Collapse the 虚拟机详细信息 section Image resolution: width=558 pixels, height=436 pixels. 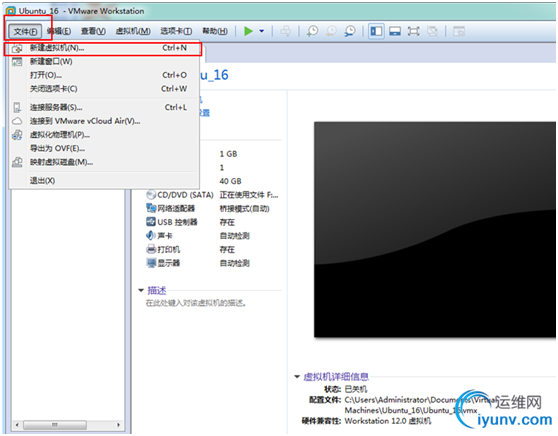[297, 377]
